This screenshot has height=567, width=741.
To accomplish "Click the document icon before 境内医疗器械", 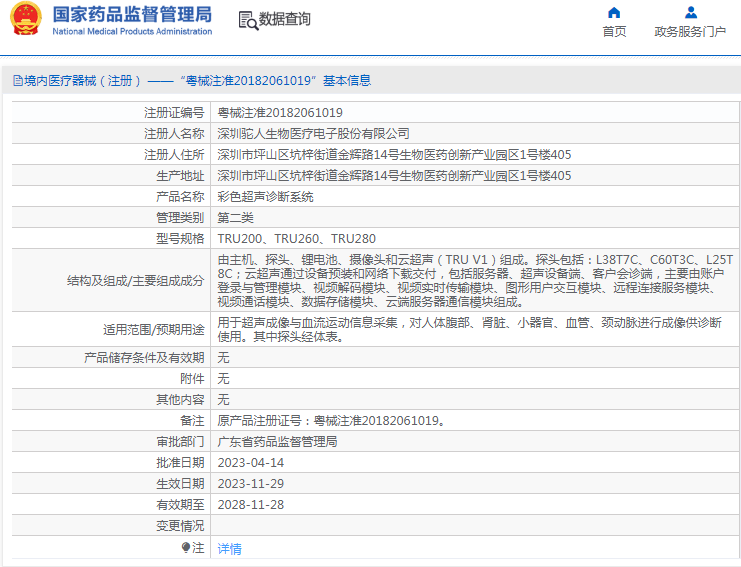I will click(18, 81).
